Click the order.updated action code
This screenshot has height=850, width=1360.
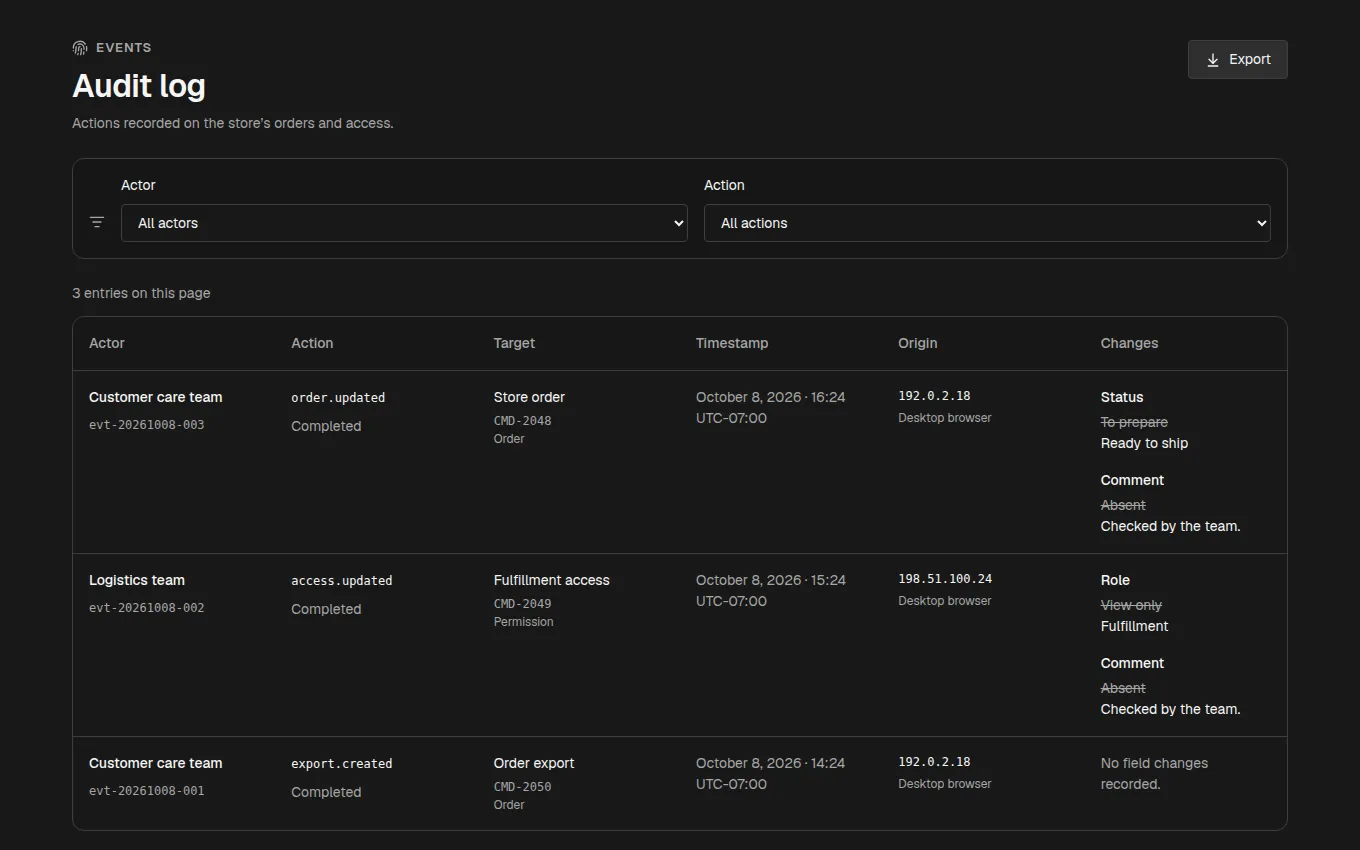click(338, 398)
